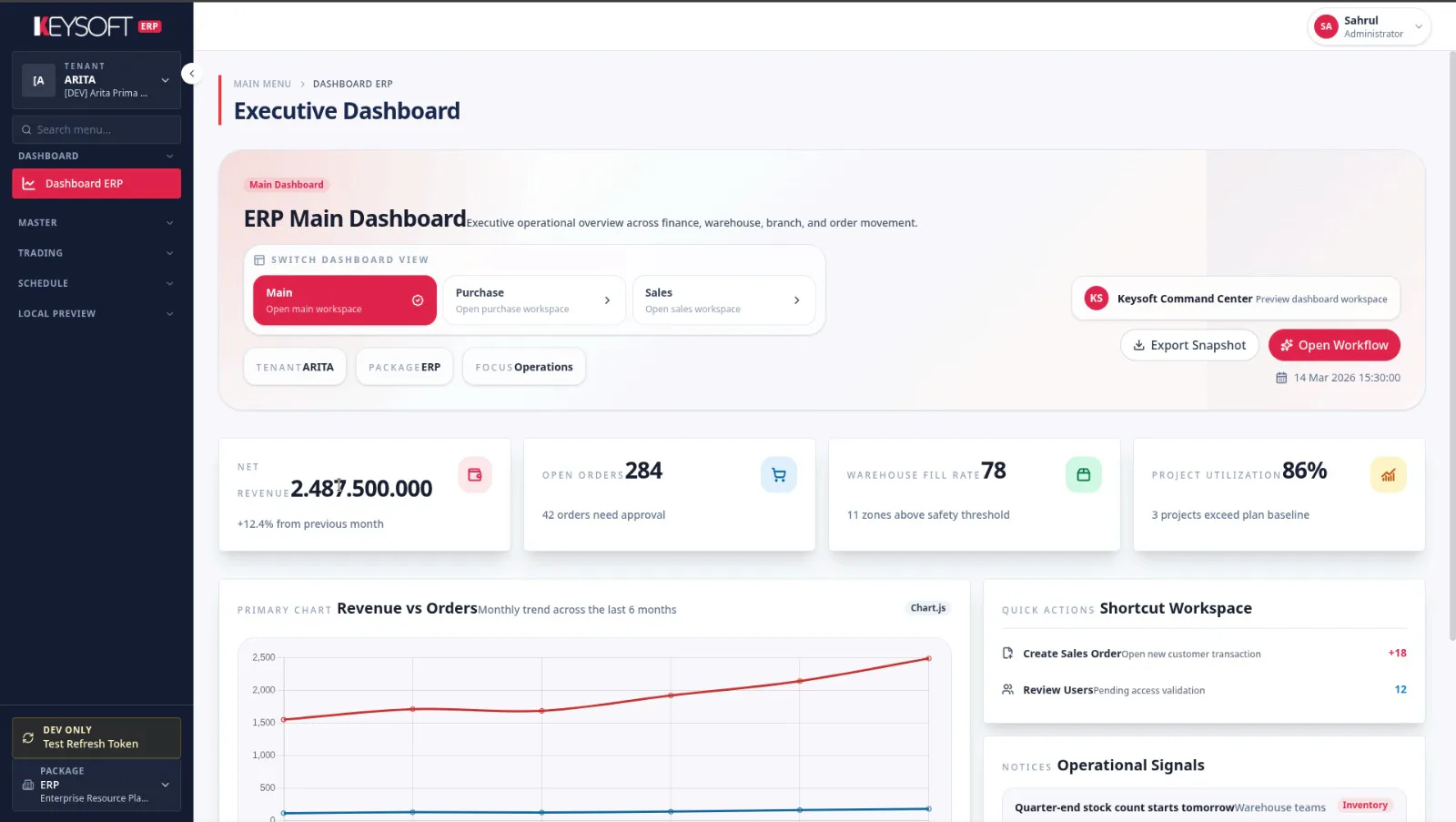Click the Keysoft Command Center card

1236,299
